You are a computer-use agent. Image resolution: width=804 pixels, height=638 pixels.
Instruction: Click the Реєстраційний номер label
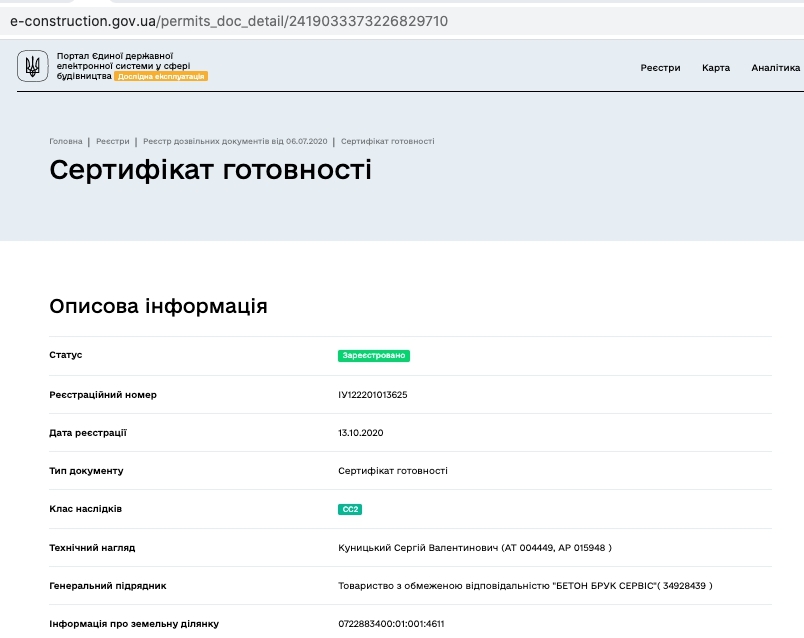point(103,395)
